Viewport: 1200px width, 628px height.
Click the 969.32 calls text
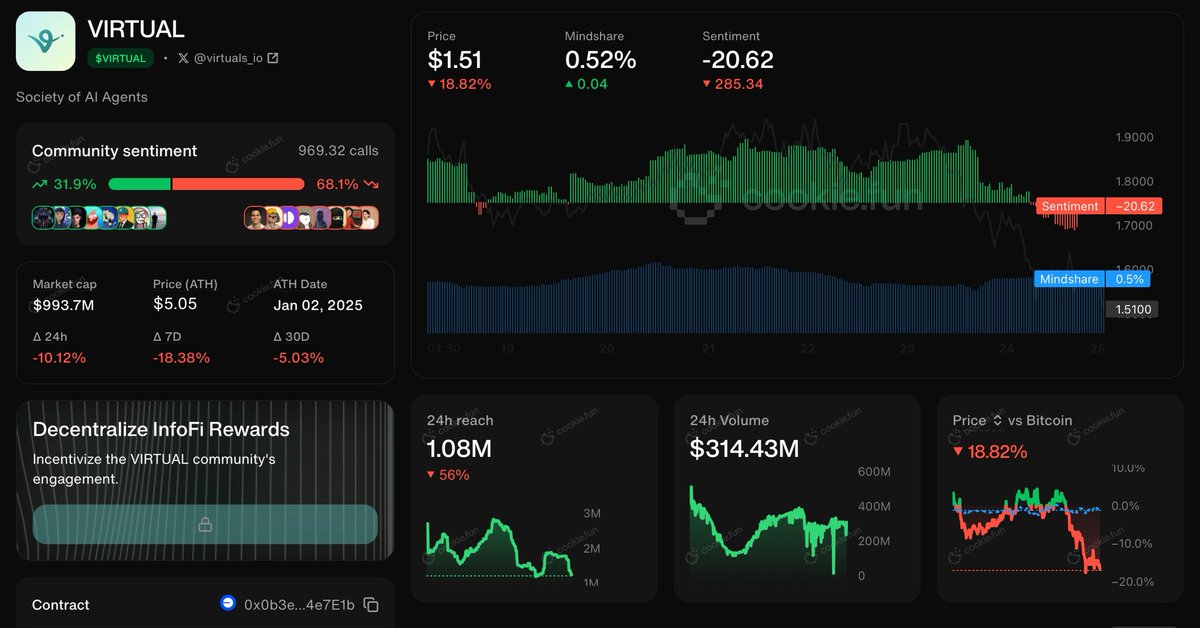338,151
